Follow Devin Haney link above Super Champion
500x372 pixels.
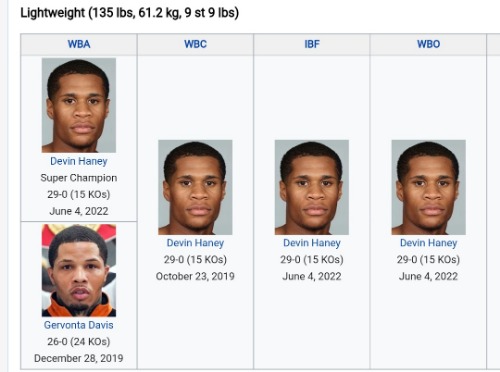point(79,161)
